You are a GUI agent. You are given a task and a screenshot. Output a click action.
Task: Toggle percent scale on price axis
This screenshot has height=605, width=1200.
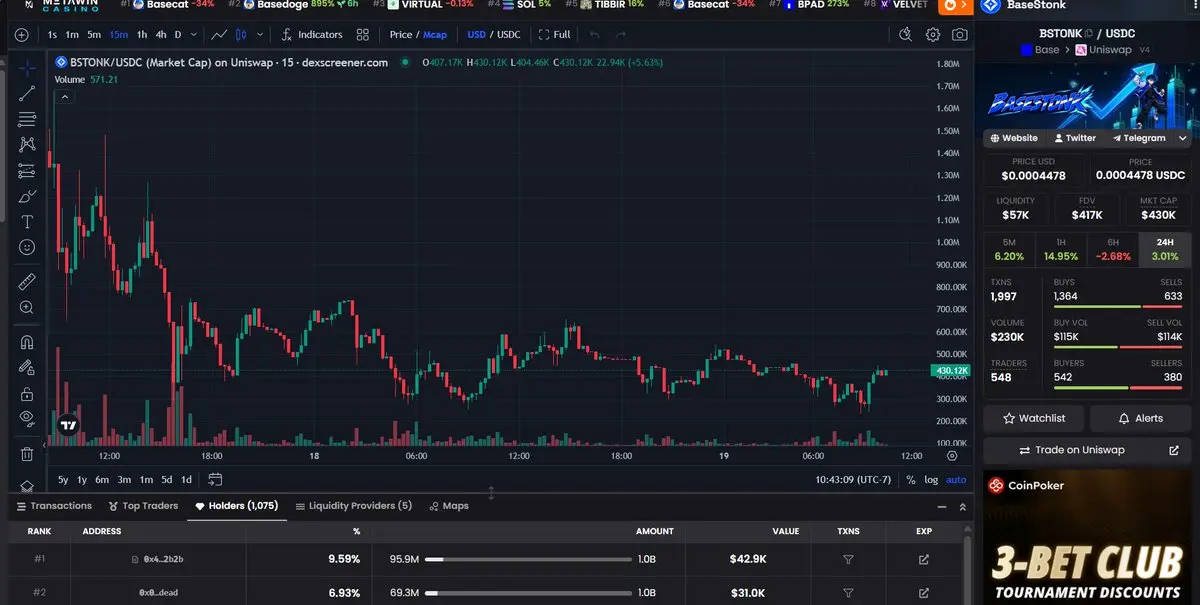point(911,479)
